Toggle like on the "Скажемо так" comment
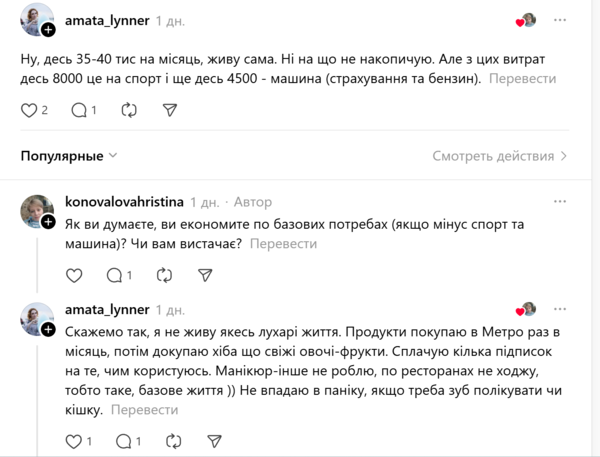 tap(73, 440)
